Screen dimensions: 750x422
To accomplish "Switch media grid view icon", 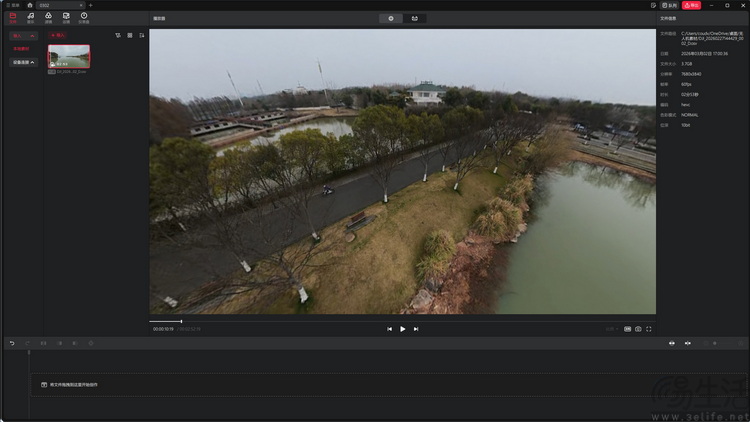I will [130, 35].
